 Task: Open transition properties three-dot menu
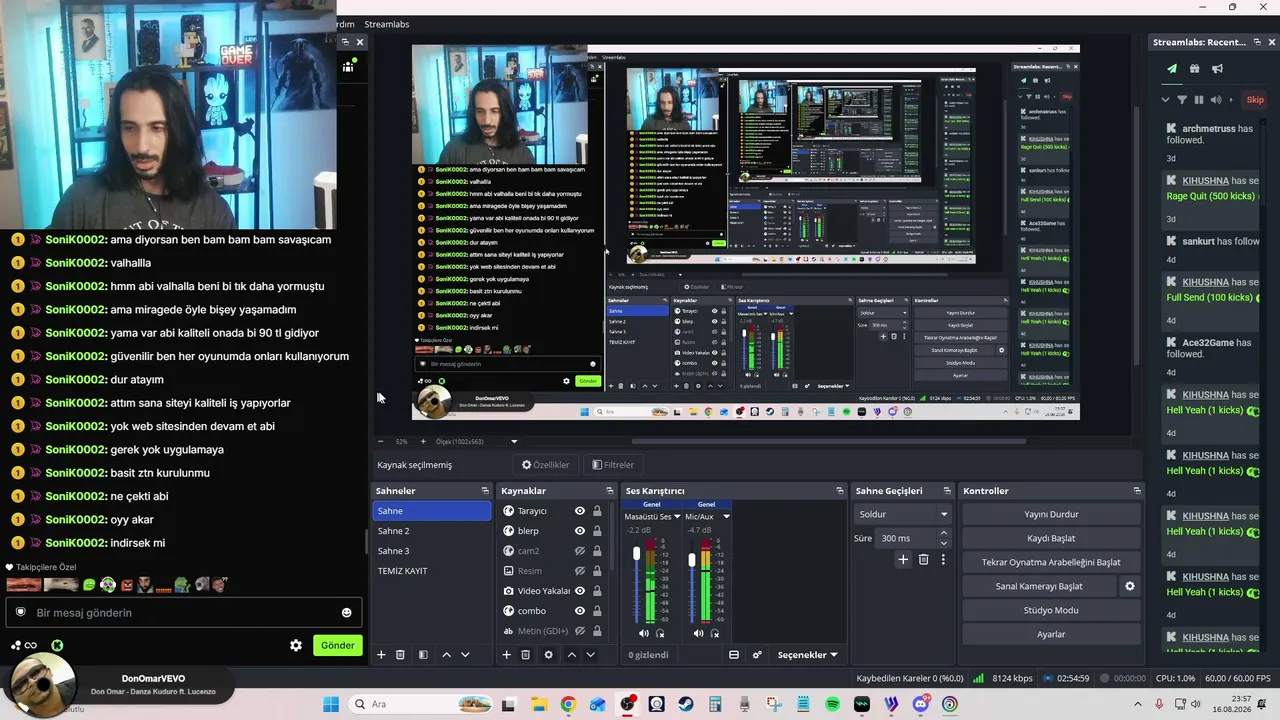tap(943, 560)
